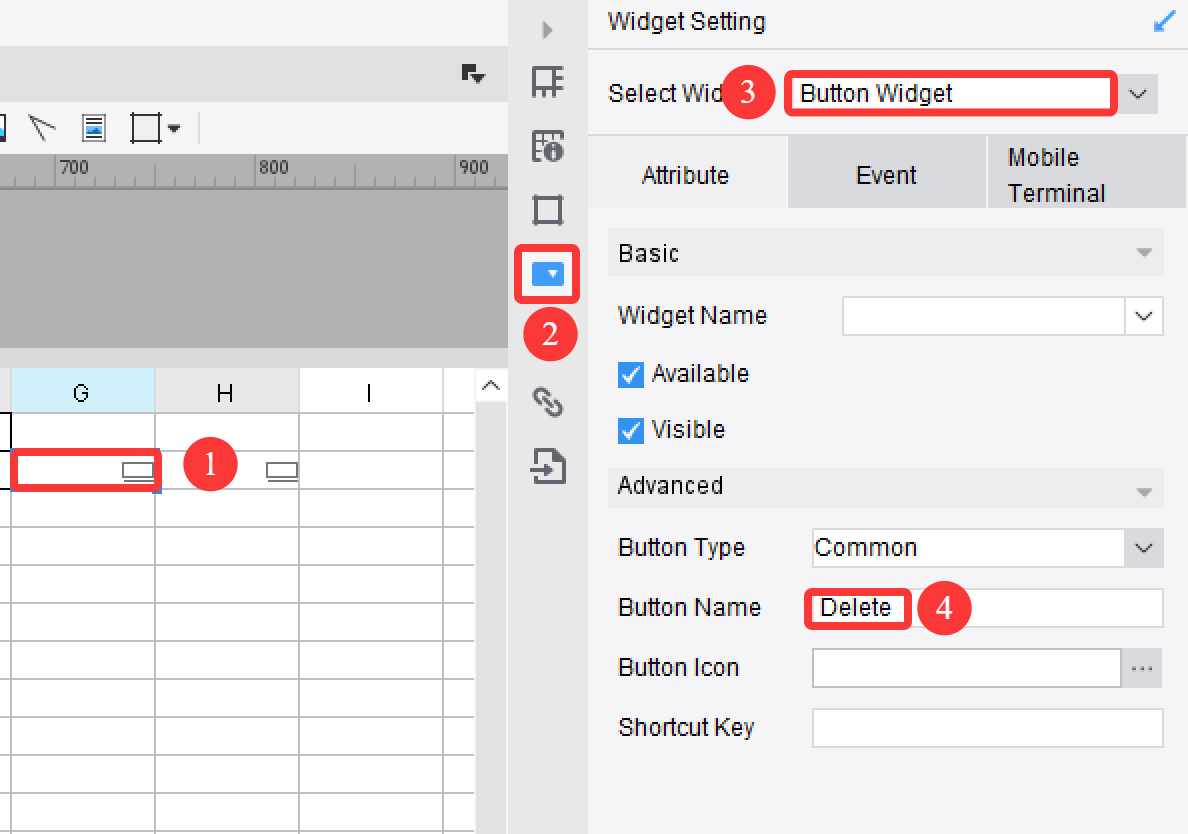Expand the Button Type dropdown set to Common
The height and width of the screenshot is (834, 1188).
point(1142,548)
